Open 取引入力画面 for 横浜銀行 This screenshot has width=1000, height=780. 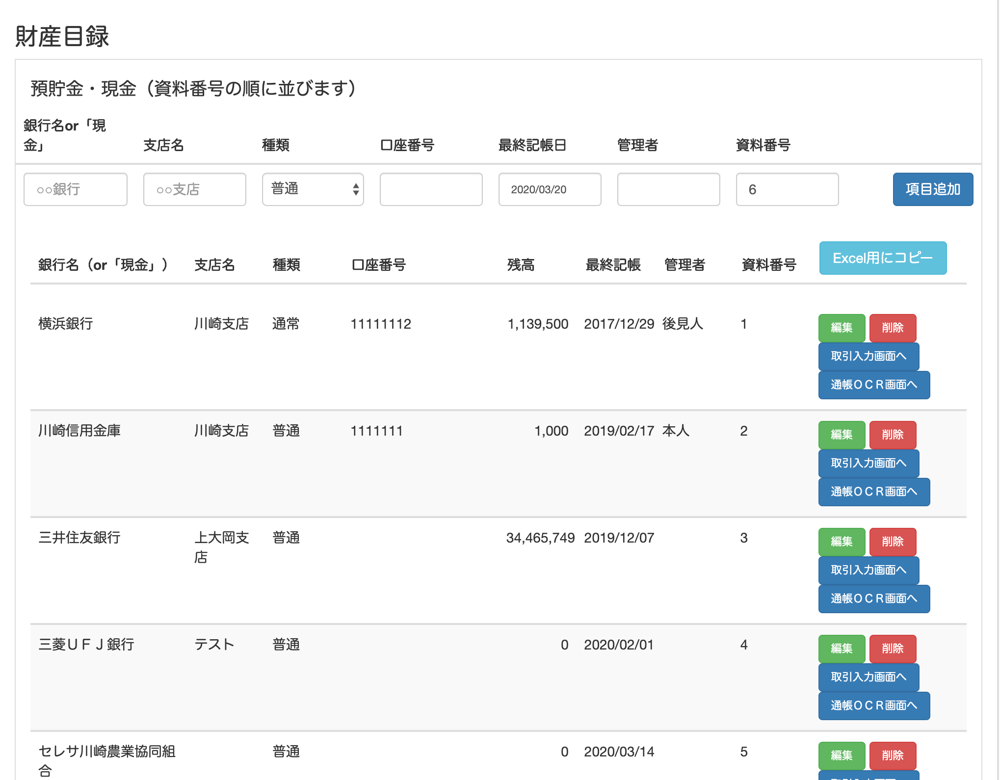pos(868,356)
